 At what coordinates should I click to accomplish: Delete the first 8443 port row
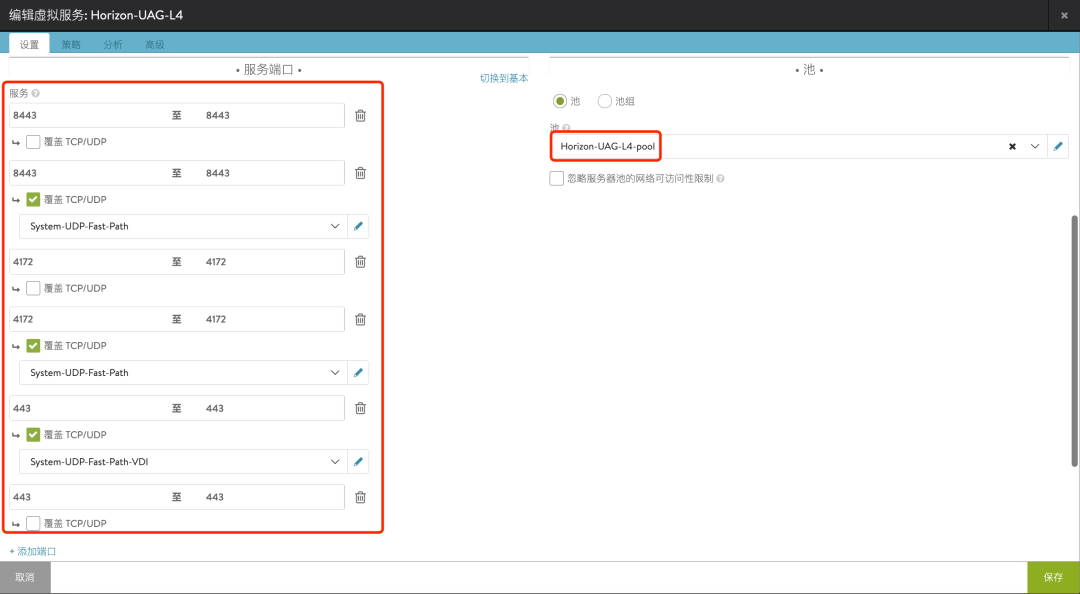point(360,116)
